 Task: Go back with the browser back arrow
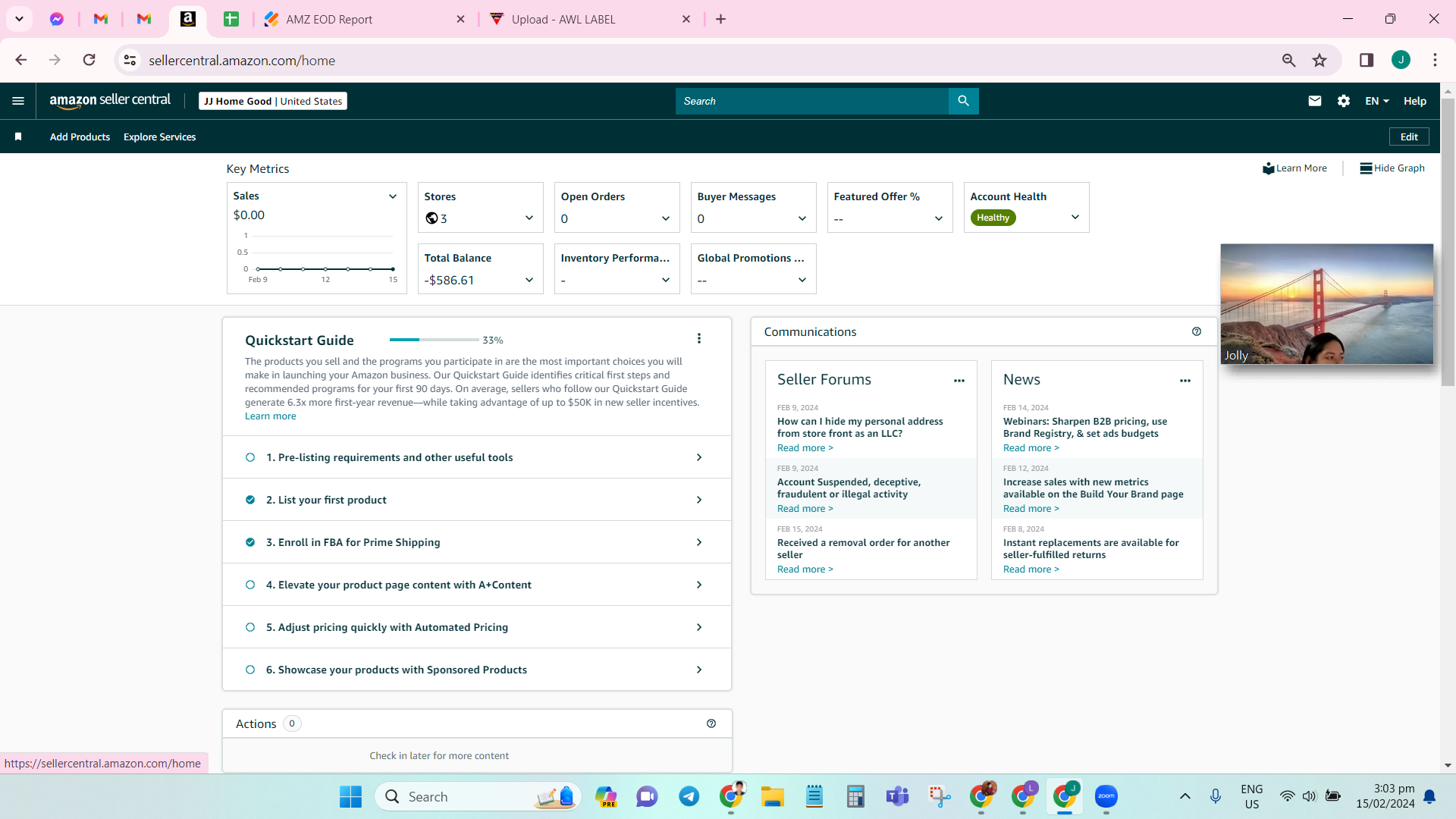click(x=21, y=60)
